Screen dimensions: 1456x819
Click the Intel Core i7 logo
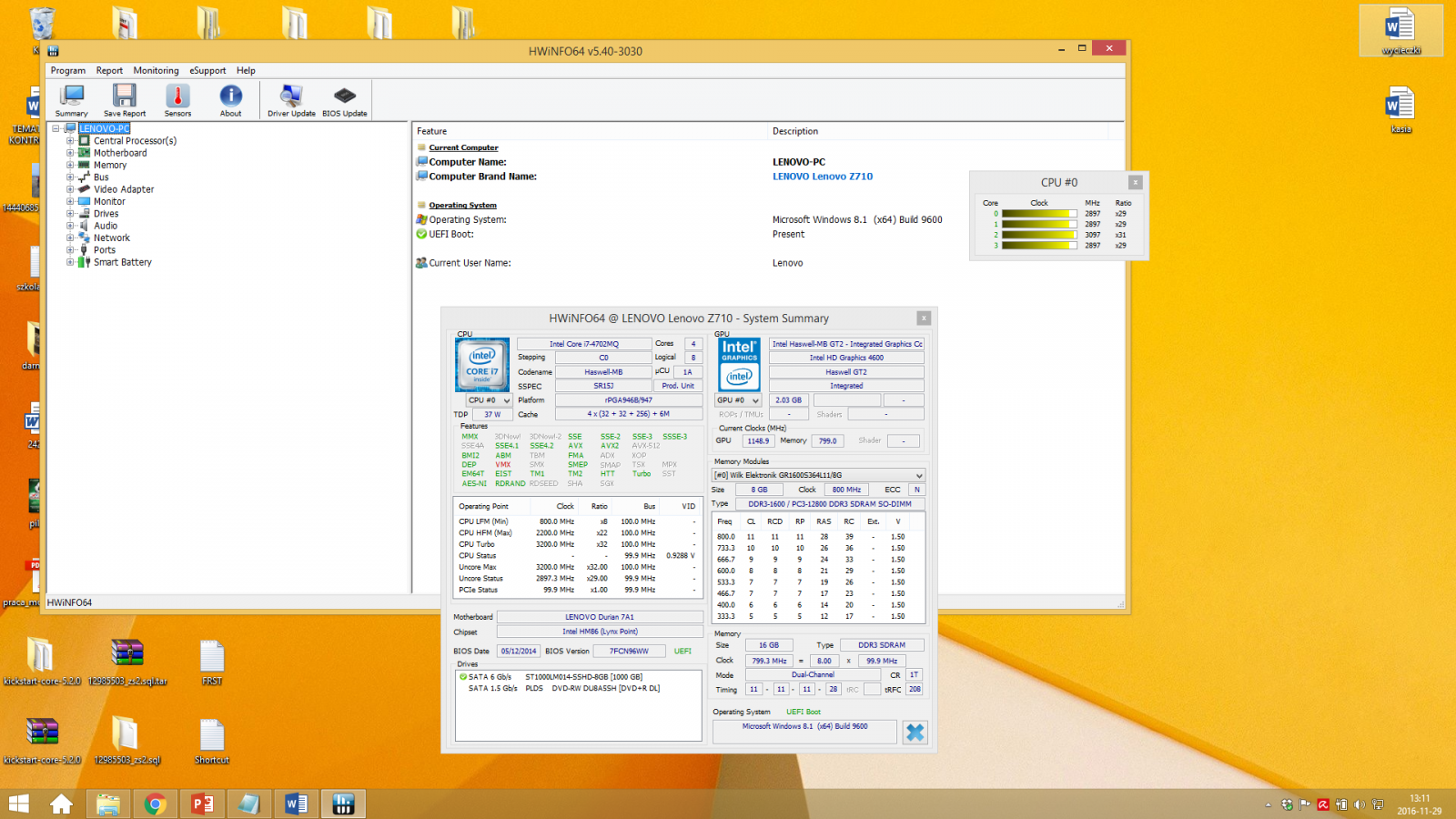[482, 364]
